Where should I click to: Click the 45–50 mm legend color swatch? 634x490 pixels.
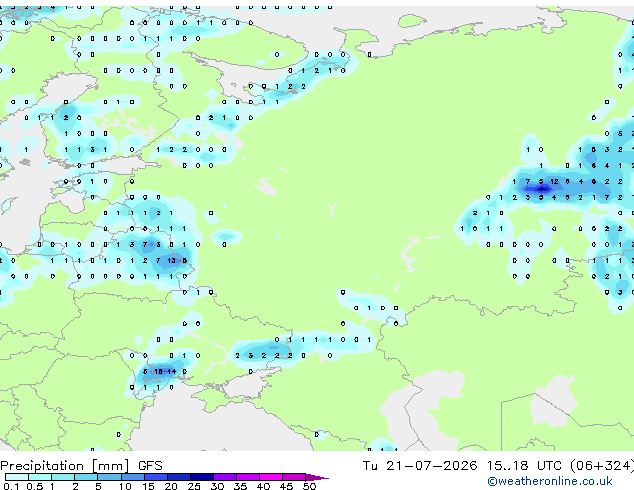[294, 477]
